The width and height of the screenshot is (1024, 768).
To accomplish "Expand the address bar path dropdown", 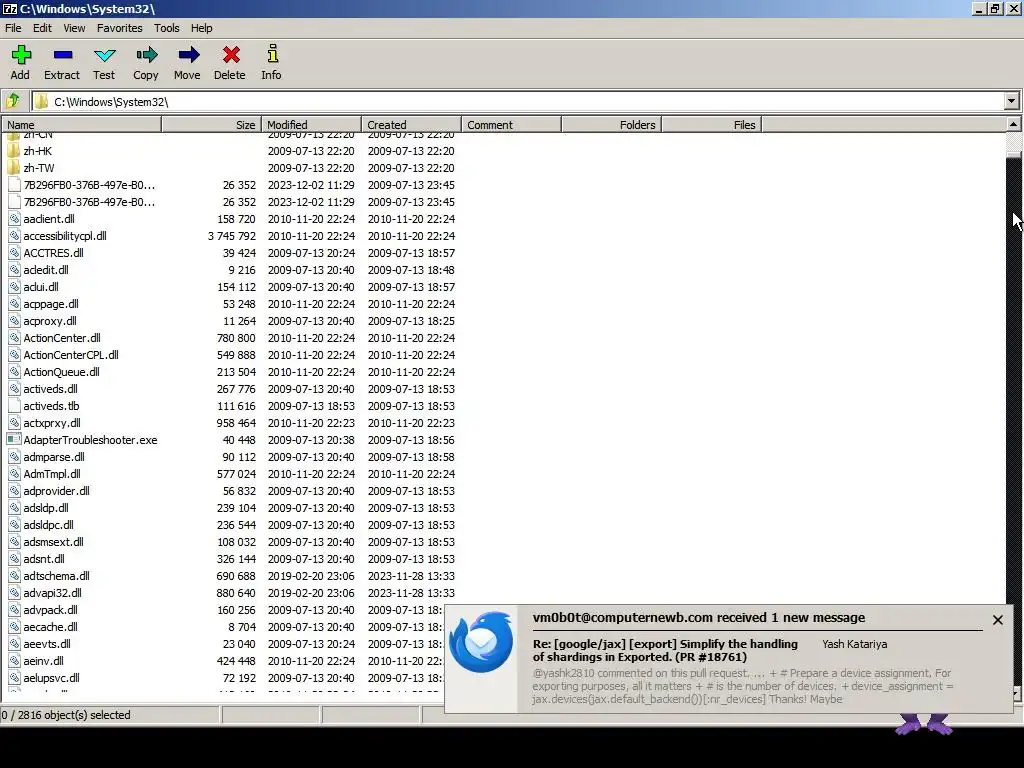I will 1011,101.
